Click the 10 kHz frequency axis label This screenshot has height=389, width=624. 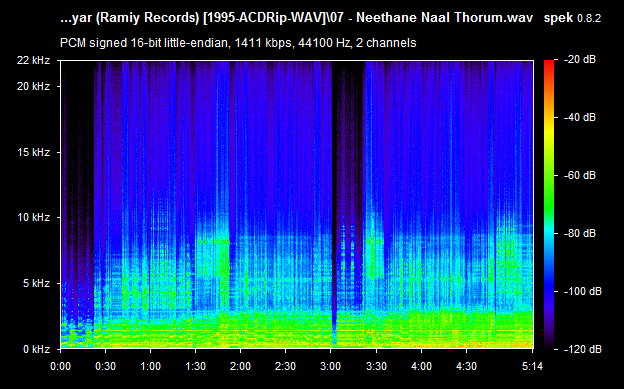(33, 217)
